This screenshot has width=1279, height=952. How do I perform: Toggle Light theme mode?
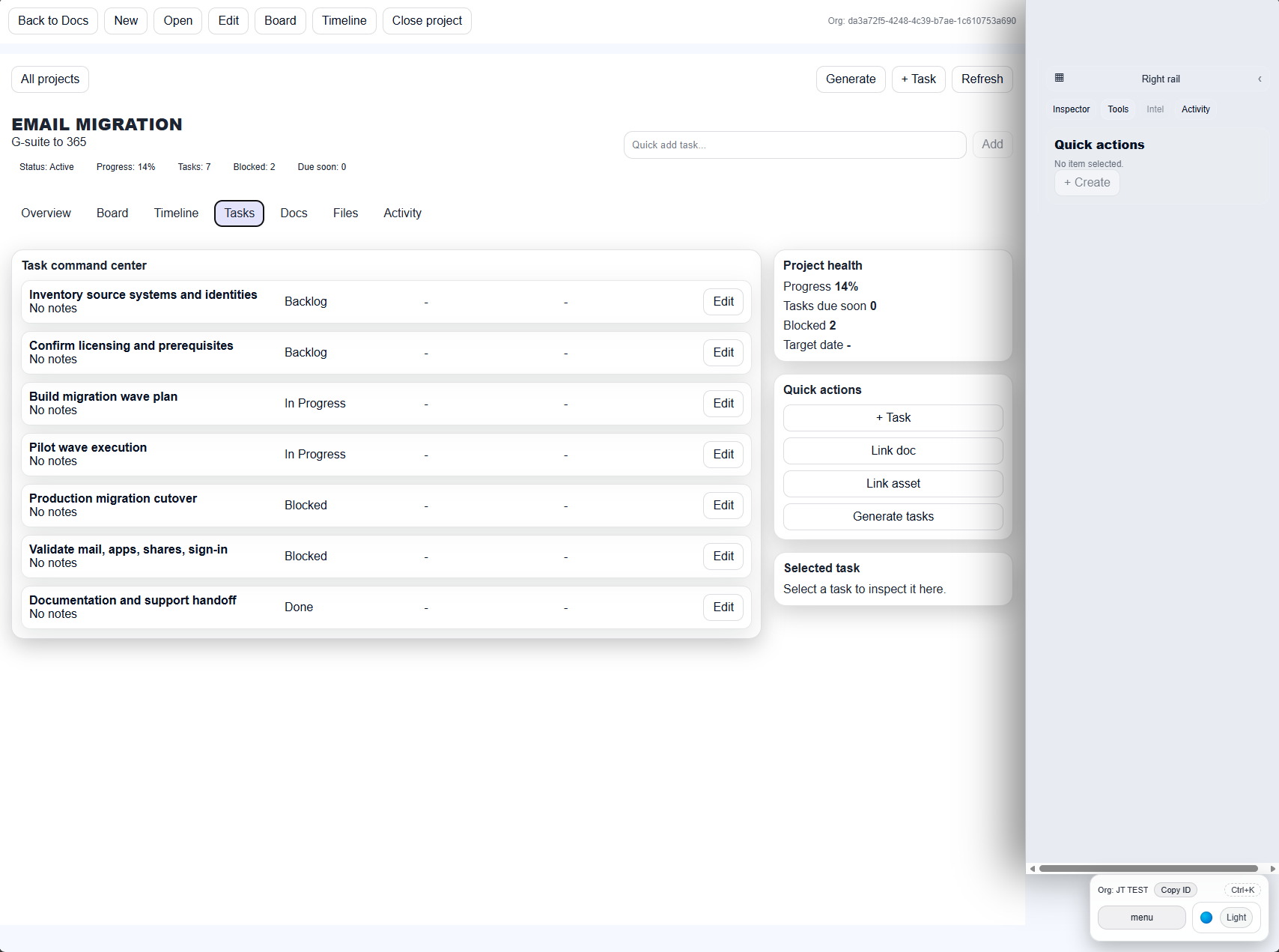[1235, 917]
